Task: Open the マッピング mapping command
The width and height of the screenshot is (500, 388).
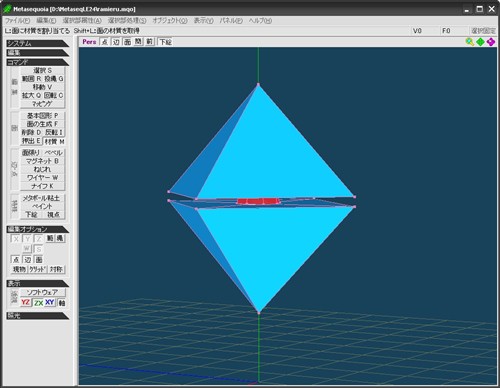Action: pos(42,104)
